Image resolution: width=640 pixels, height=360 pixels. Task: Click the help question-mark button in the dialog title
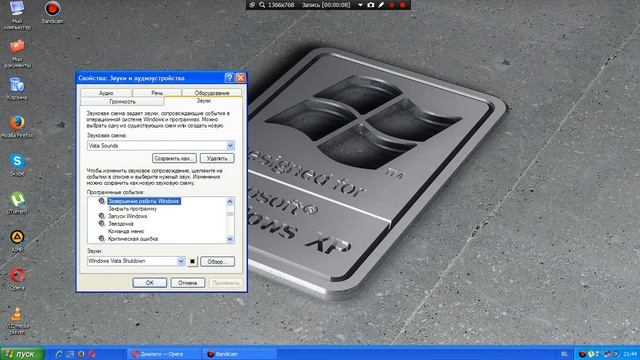point(229,78)
